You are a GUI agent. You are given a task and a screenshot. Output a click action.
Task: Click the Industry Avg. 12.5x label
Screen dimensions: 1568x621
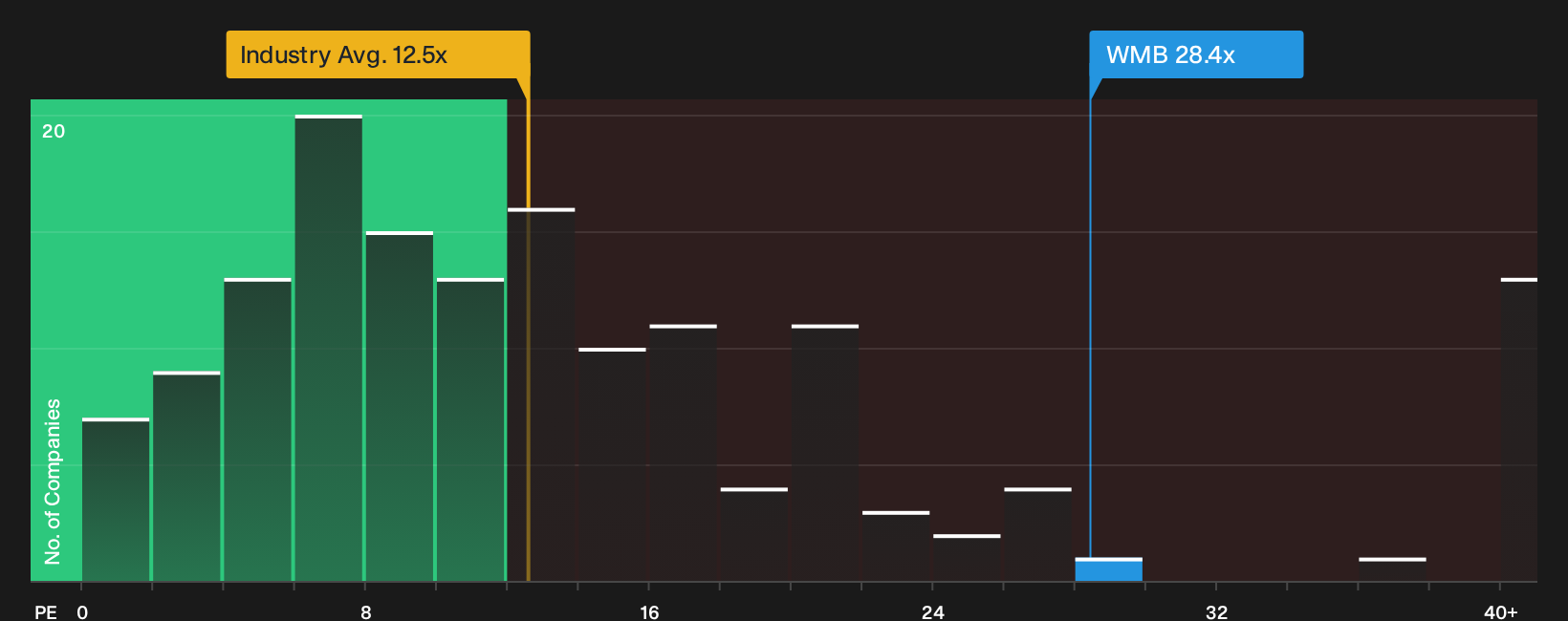(x=378, y=54)
